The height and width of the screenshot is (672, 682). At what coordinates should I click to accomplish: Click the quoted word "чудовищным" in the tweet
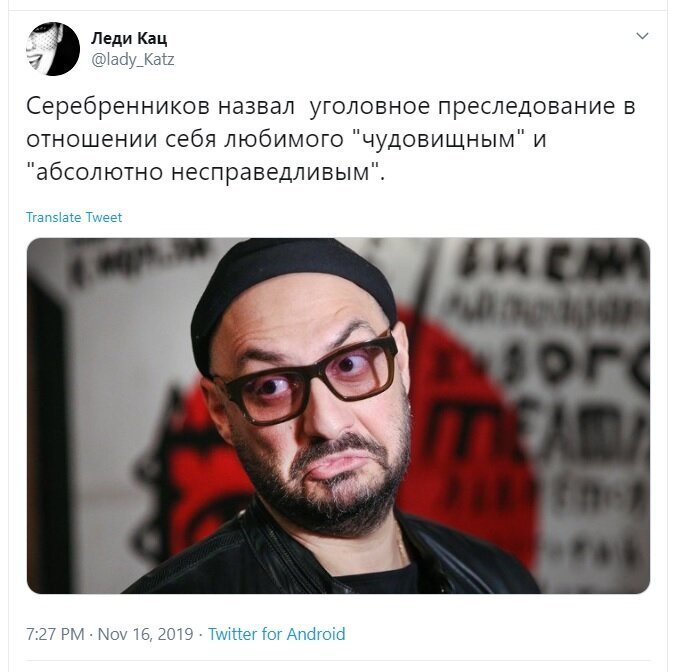tap(437, 139)
